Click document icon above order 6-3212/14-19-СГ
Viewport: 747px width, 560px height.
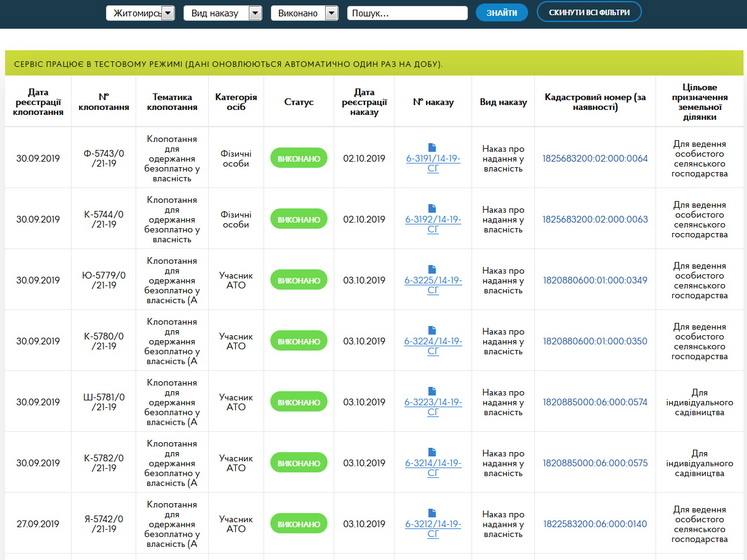[433, 513]
